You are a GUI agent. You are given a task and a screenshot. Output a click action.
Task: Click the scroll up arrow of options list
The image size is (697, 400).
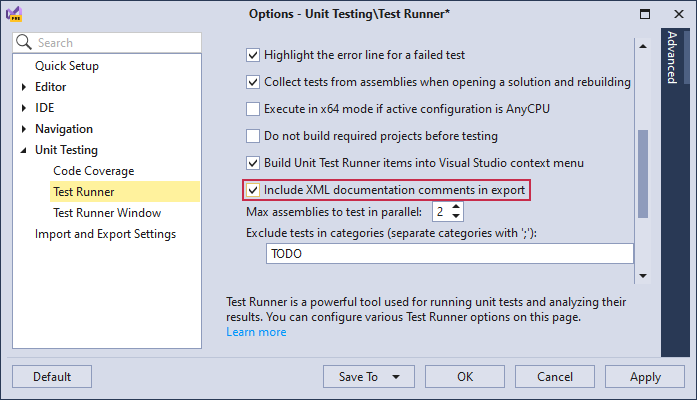[643, 46]
